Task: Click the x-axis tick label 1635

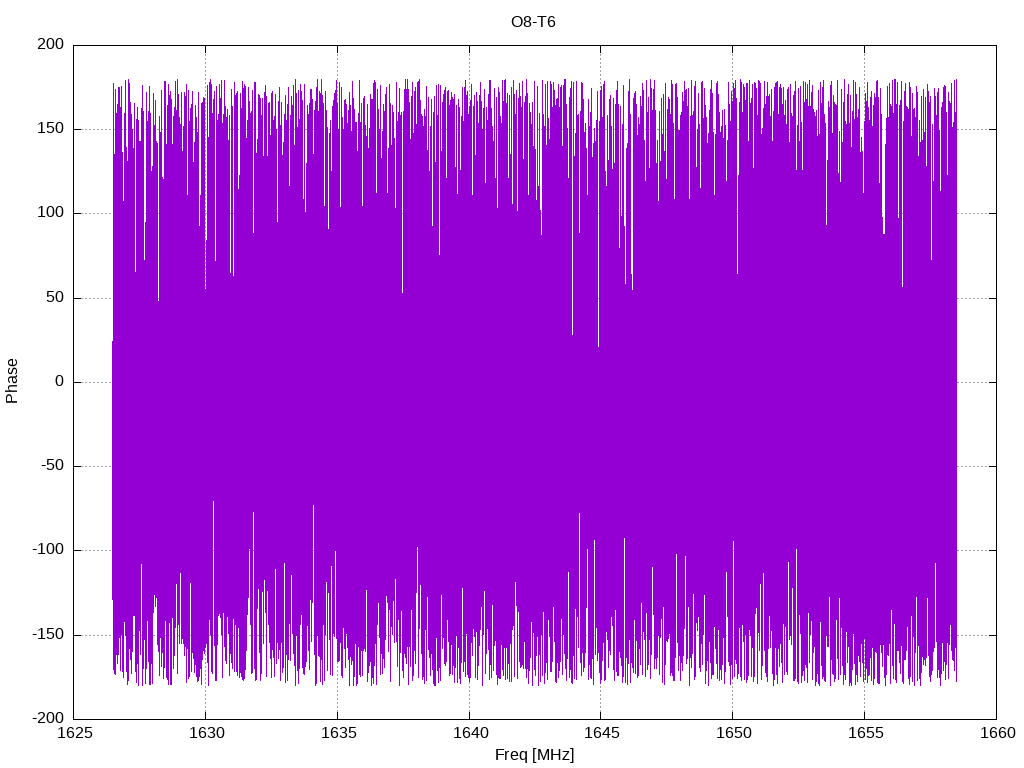Action: (x=338, y=733)
